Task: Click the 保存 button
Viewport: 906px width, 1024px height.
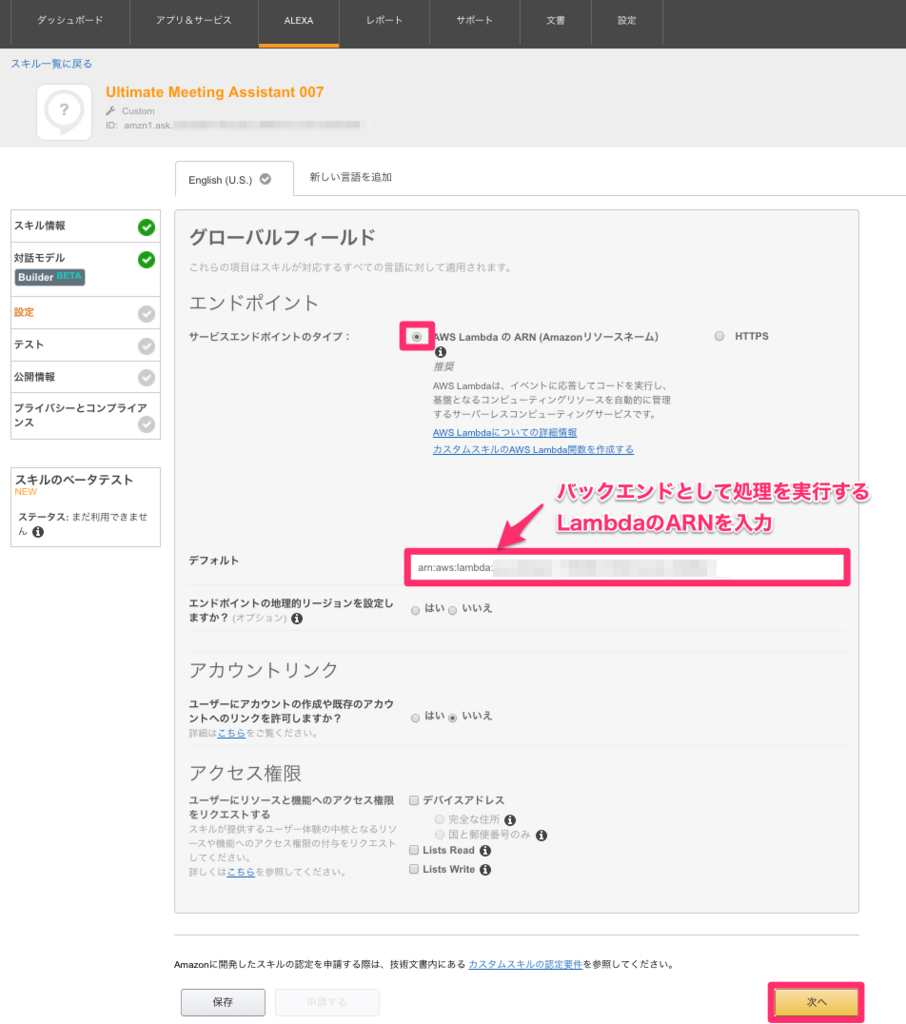Action: (x=223, y=1002)
